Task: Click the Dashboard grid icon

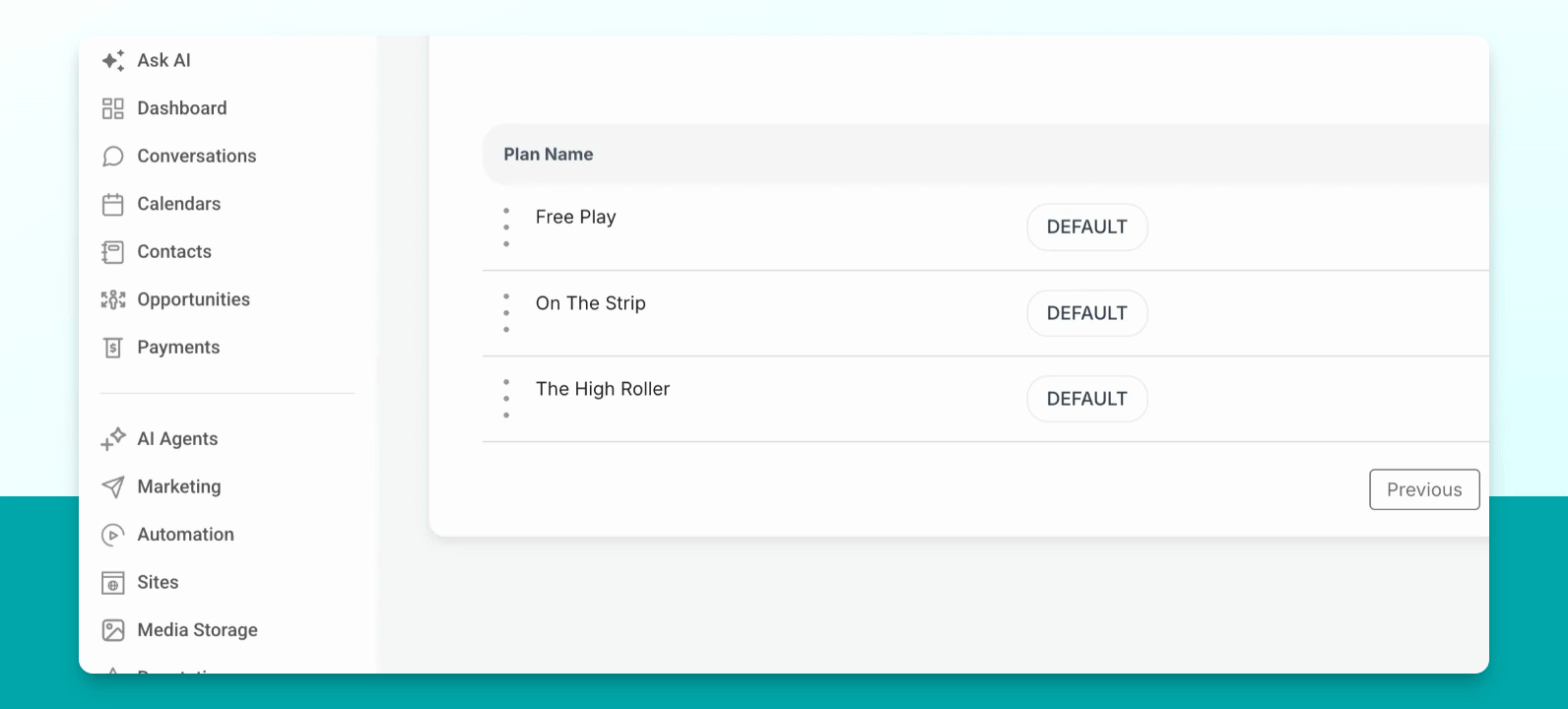Action: pos(113,108)
